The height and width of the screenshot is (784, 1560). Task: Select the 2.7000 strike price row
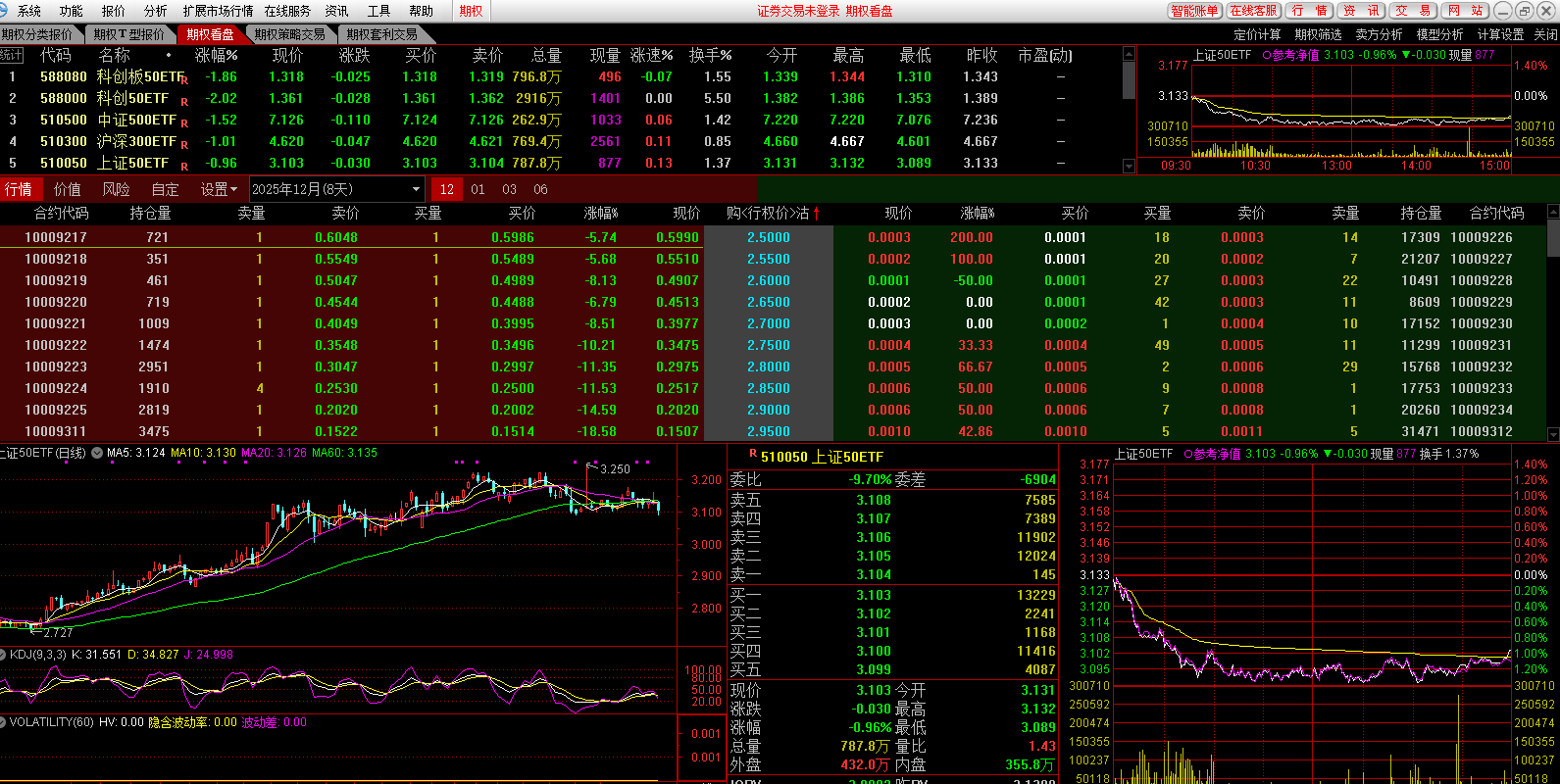click(x=769, y=323)
